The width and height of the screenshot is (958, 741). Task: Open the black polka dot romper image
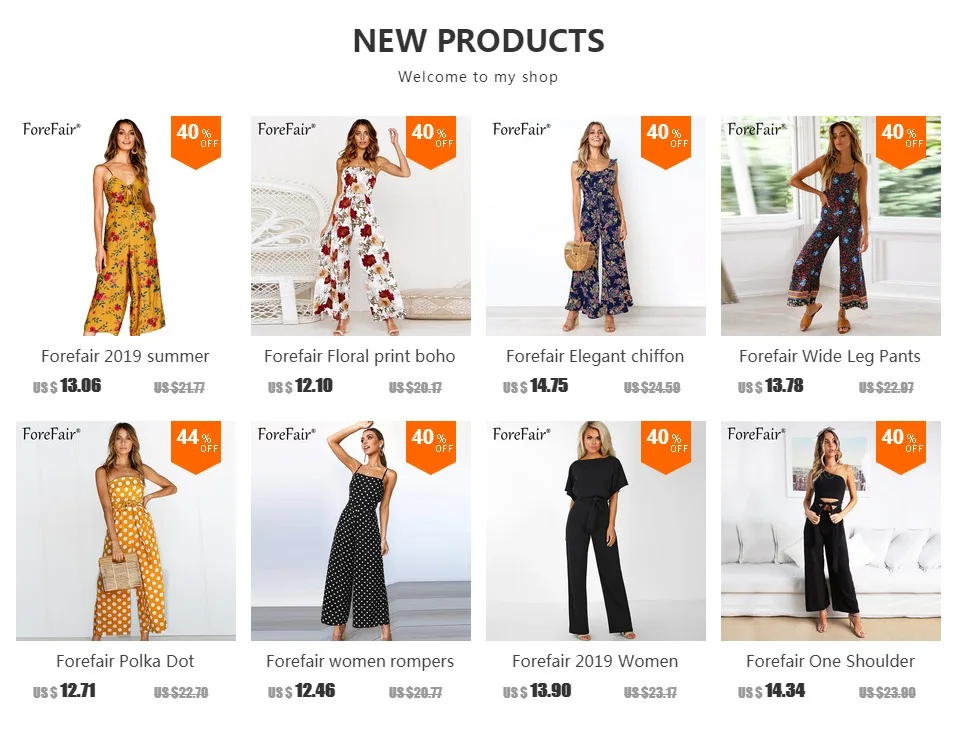[x=360, y=530]
